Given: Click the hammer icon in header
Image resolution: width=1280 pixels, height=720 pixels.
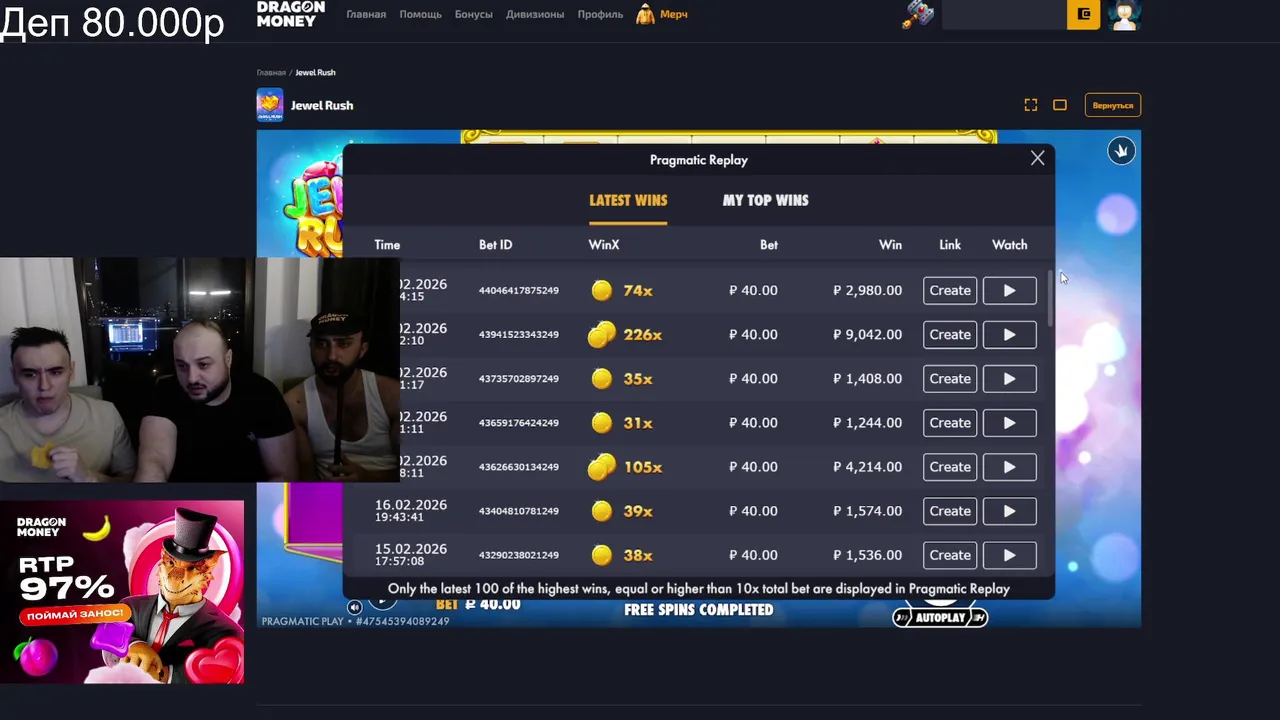Looking at the screenshot, I should pos(918,14).
